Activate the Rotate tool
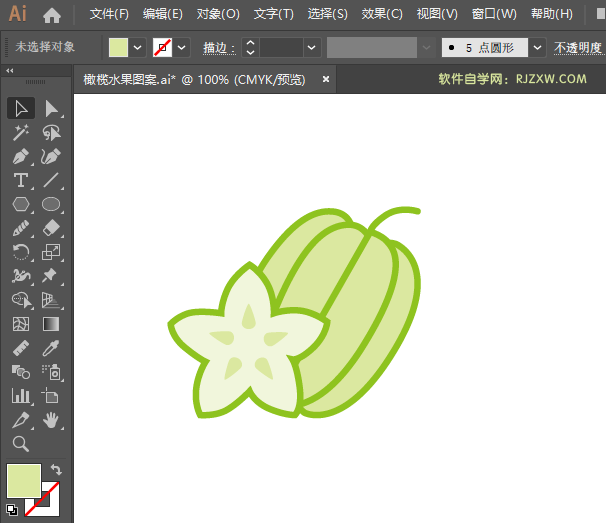606x523 pixels. pos(21,252)
